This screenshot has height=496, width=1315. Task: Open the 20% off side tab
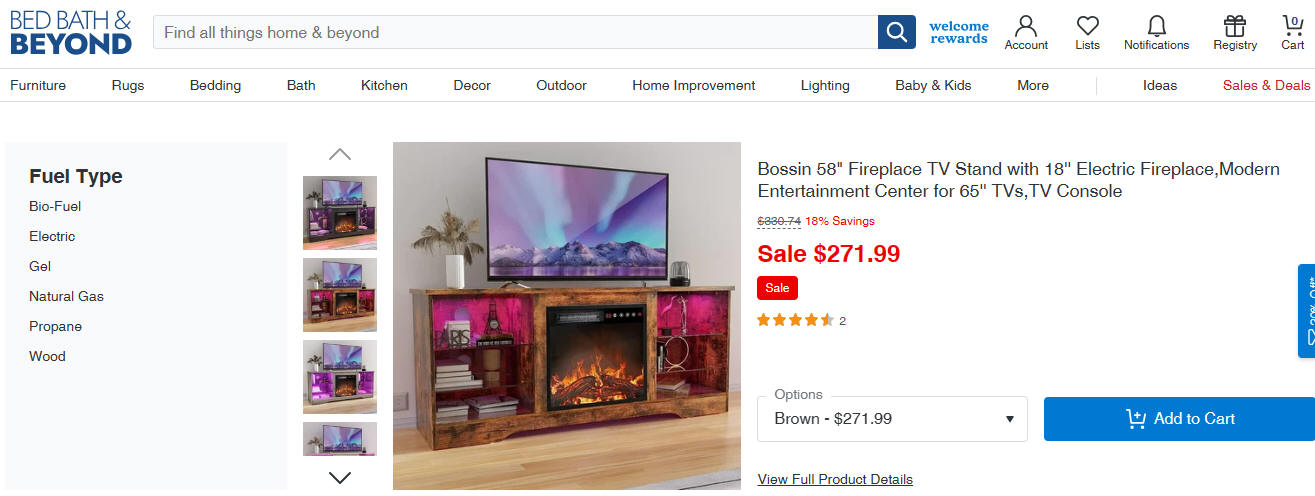1306,311
